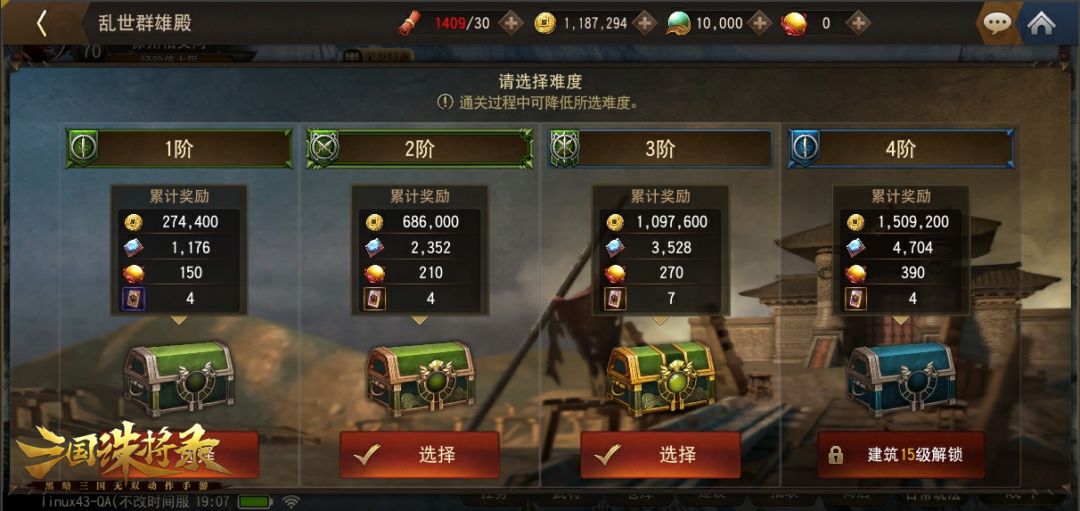Click the card reward icon under 3阶
The image size is (1080, 511).
click(615, 299)
